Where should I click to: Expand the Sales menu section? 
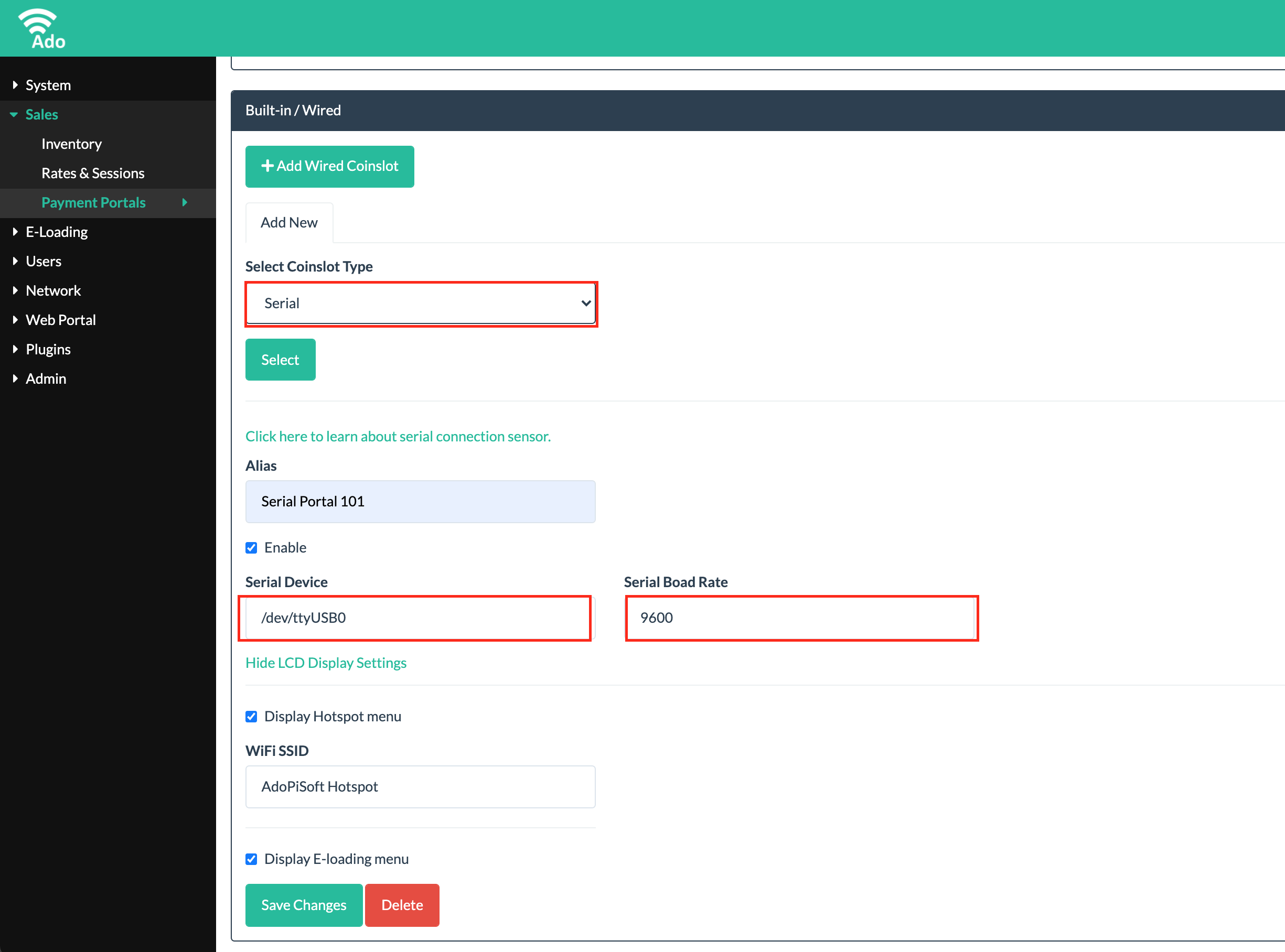(42, 114)
